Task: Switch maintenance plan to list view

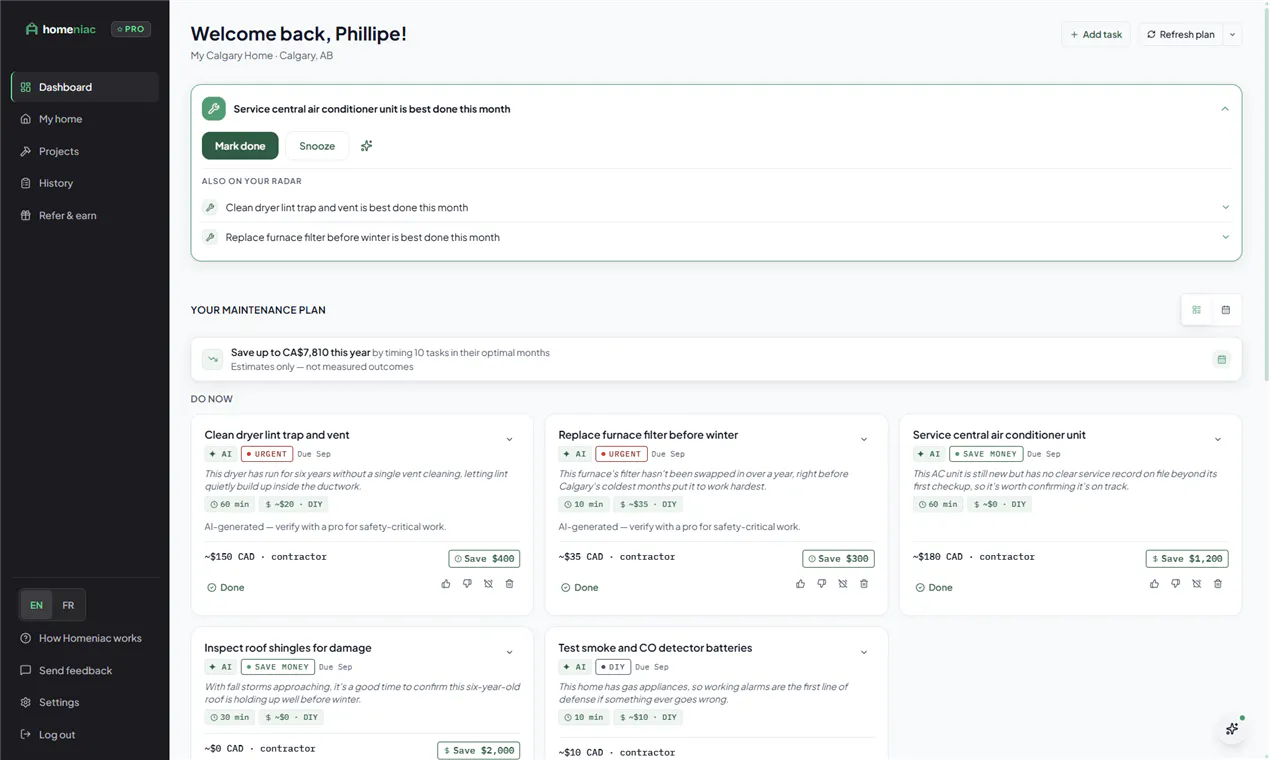Action: 1196,310
